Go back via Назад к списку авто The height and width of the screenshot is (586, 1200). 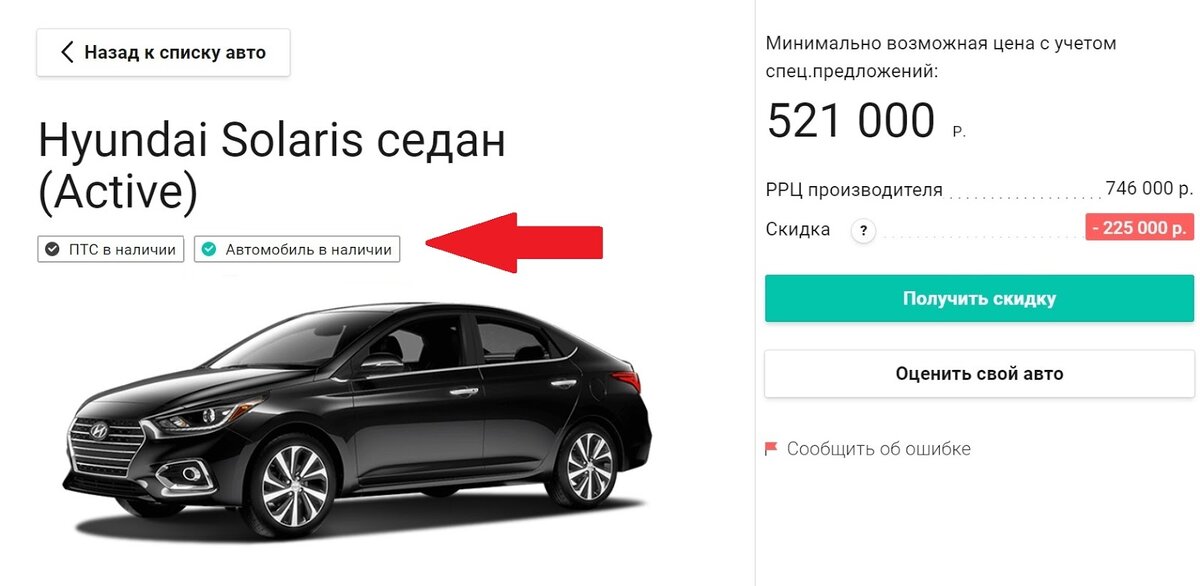164,52
